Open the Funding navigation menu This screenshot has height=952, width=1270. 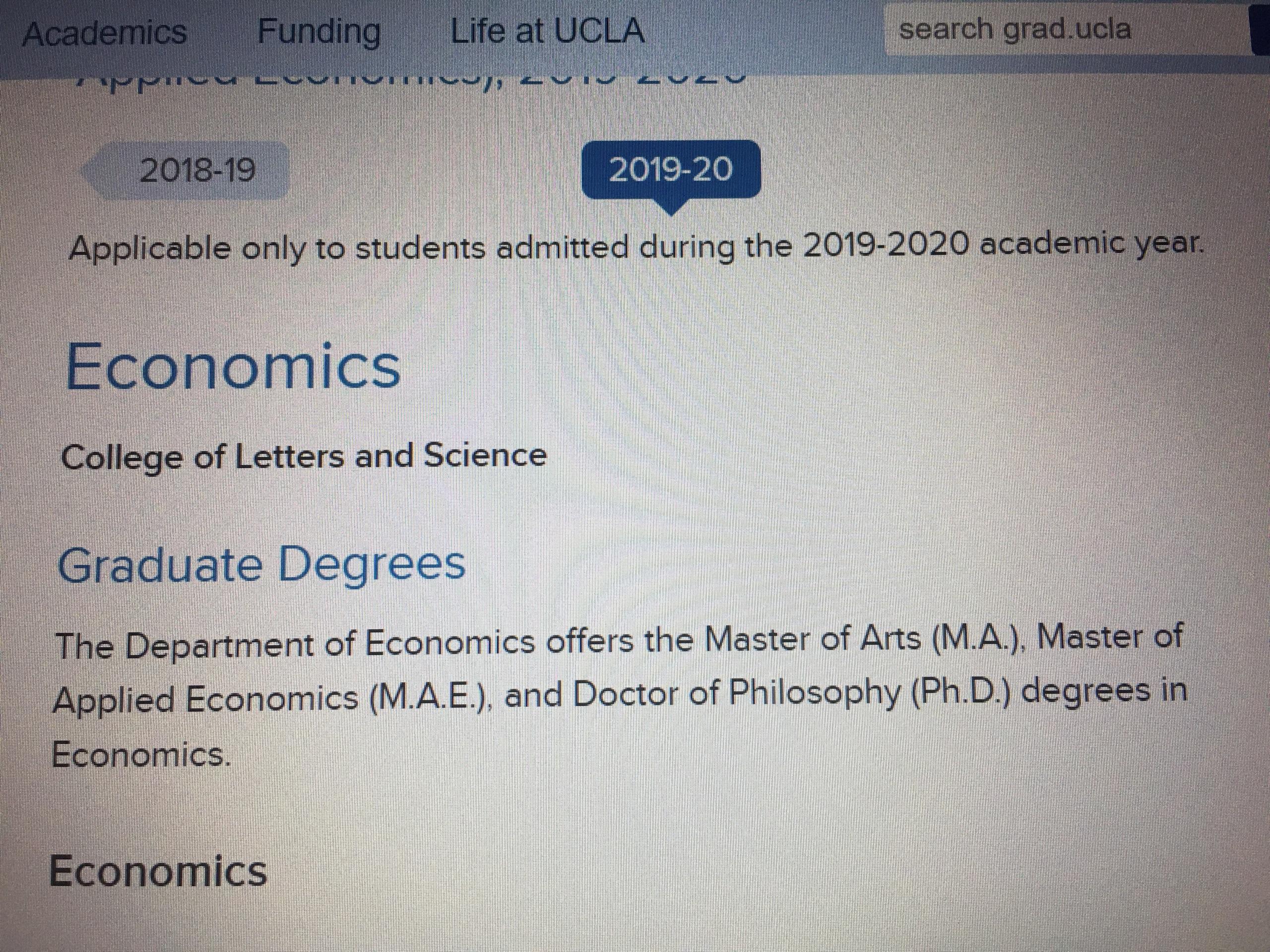320,32
